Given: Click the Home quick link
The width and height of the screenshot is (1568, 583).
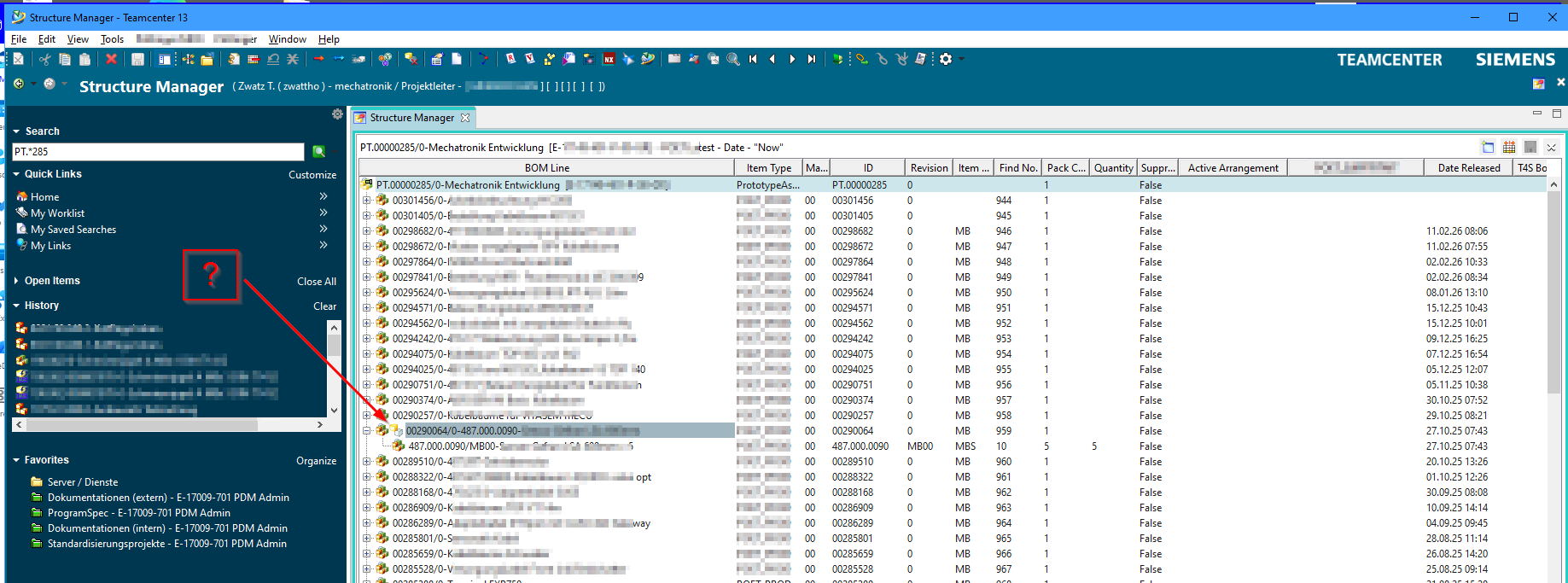Looking at the screenshot, I should tap(44, 197).
